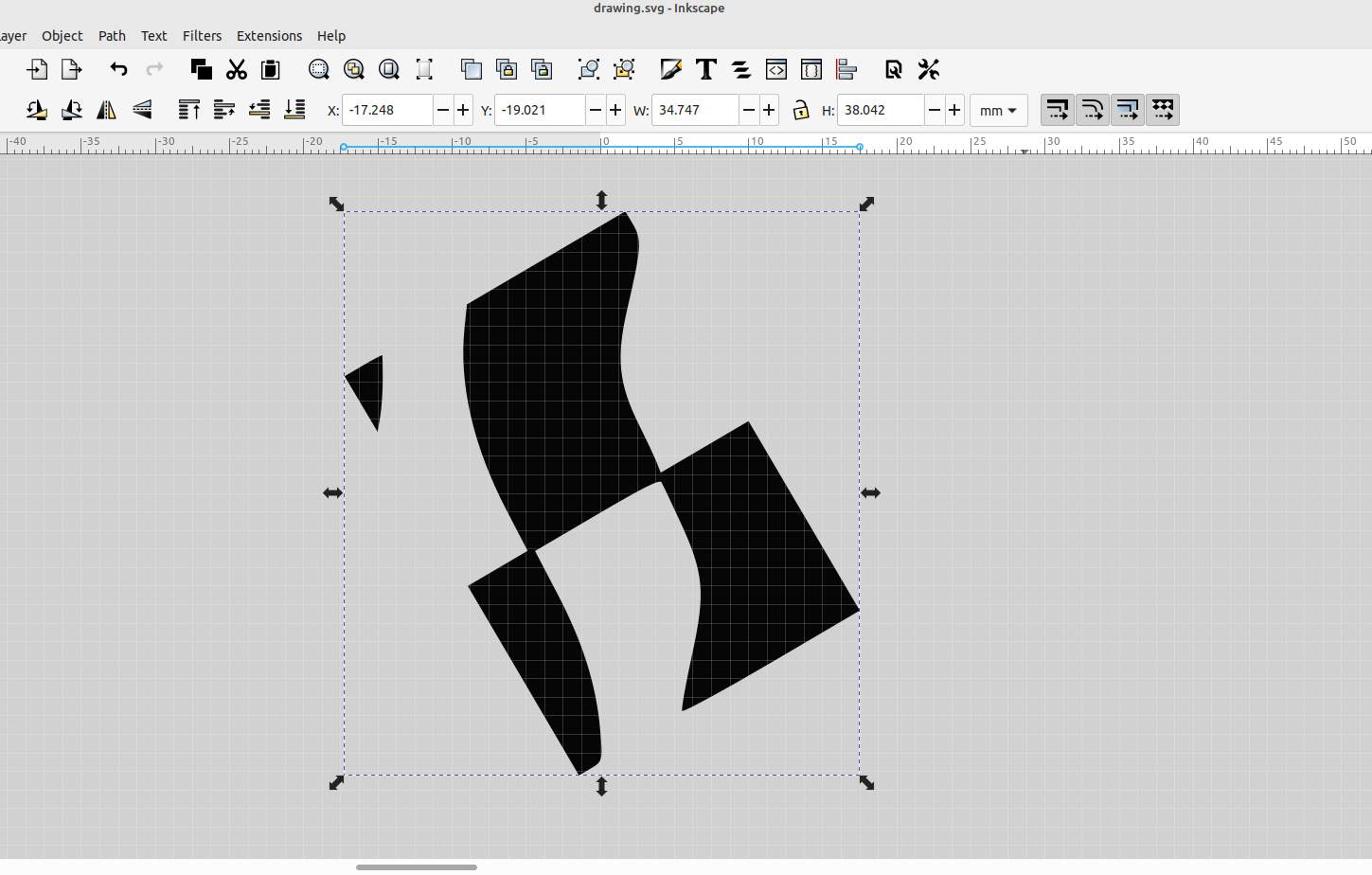Increase Y value with plus button
1372x875 pixels.
615,110
